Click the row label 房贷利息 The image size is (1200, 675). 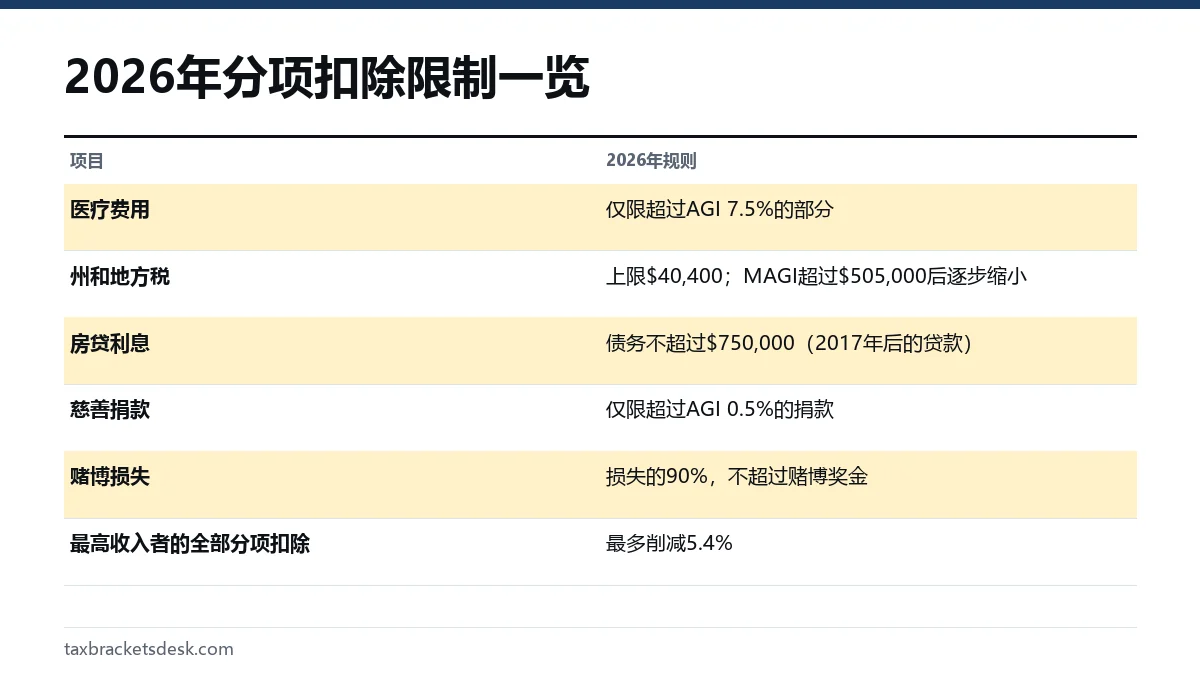point(110,344)
